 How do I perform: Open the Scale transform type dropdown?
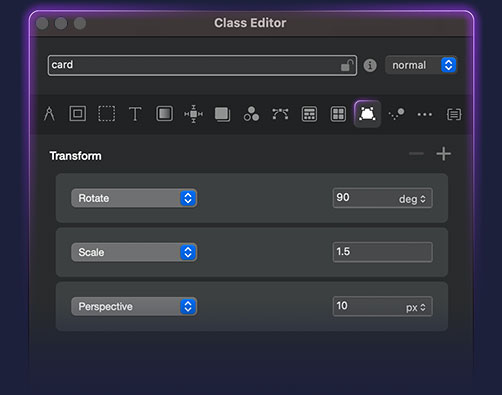click(134, 252)
